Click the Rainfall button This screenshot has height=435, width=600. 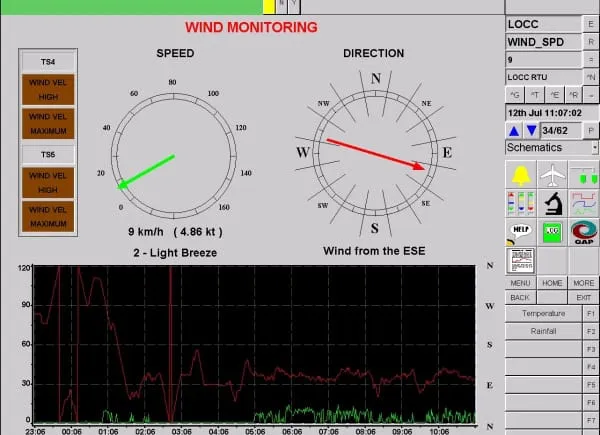click(x=543, y=330)
